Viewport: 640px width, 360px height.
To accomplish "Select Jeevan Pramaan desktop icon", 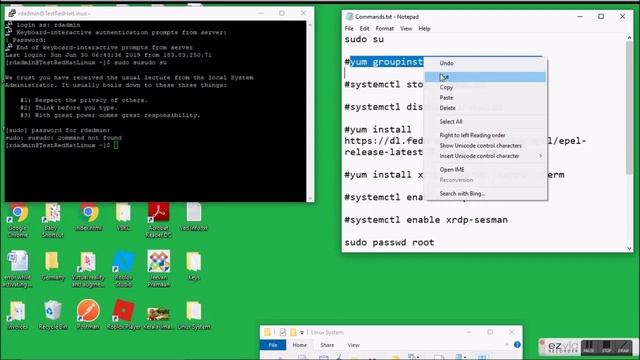I will click(x=159, y=269).
